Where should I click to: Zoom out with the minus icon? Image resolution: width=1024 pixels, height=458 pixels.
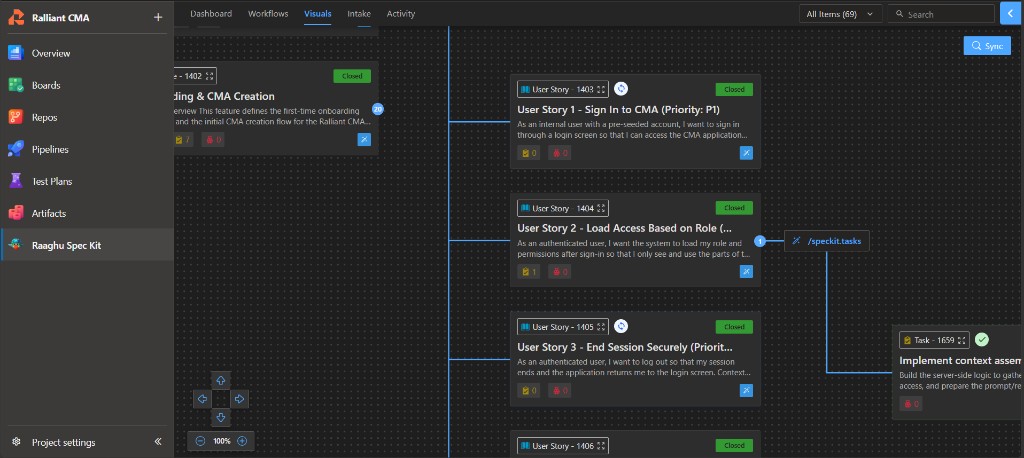point(200,441)
